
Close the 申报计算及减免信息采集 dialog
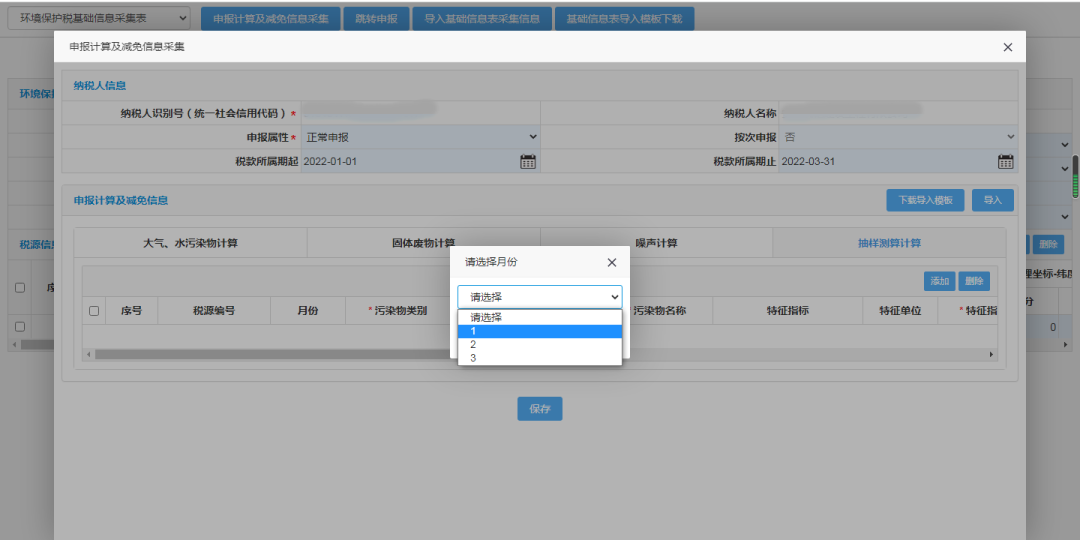(1007, 47)
